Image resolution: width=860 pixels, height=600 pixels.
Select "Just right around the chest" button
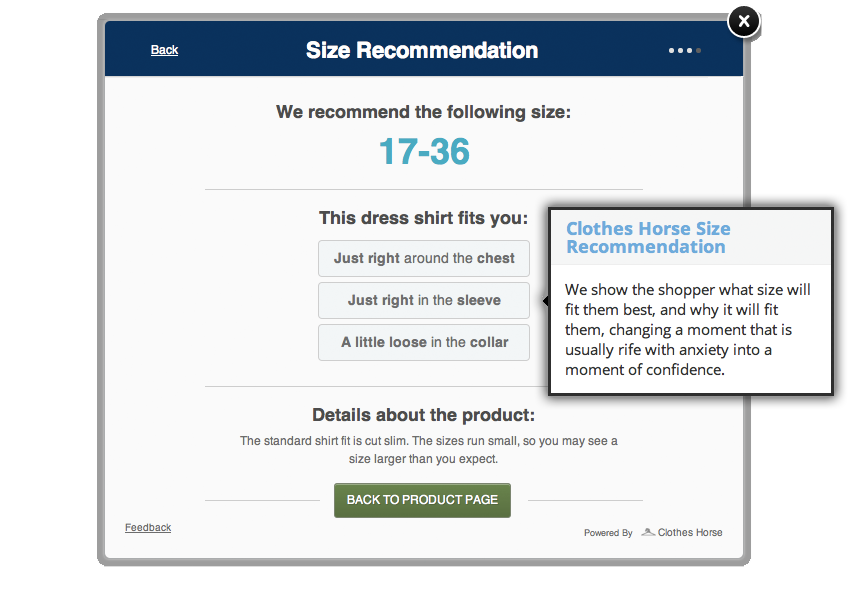click(424, 258)
